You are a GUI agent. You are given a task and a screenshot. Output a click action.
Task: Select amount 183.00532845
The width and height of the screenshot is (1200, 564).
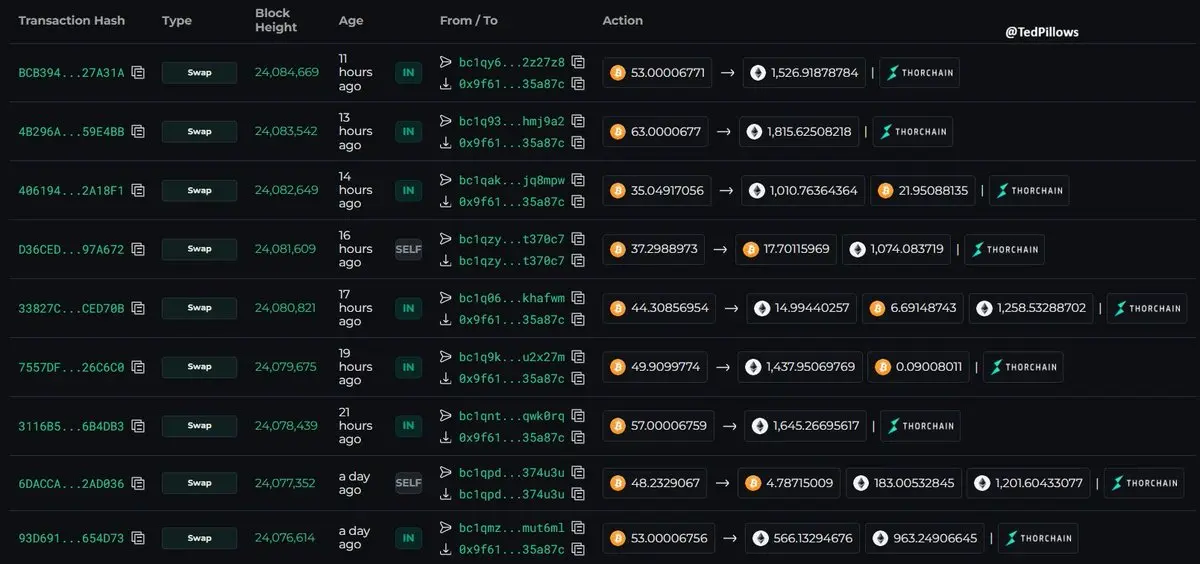[x=914, y=484]
